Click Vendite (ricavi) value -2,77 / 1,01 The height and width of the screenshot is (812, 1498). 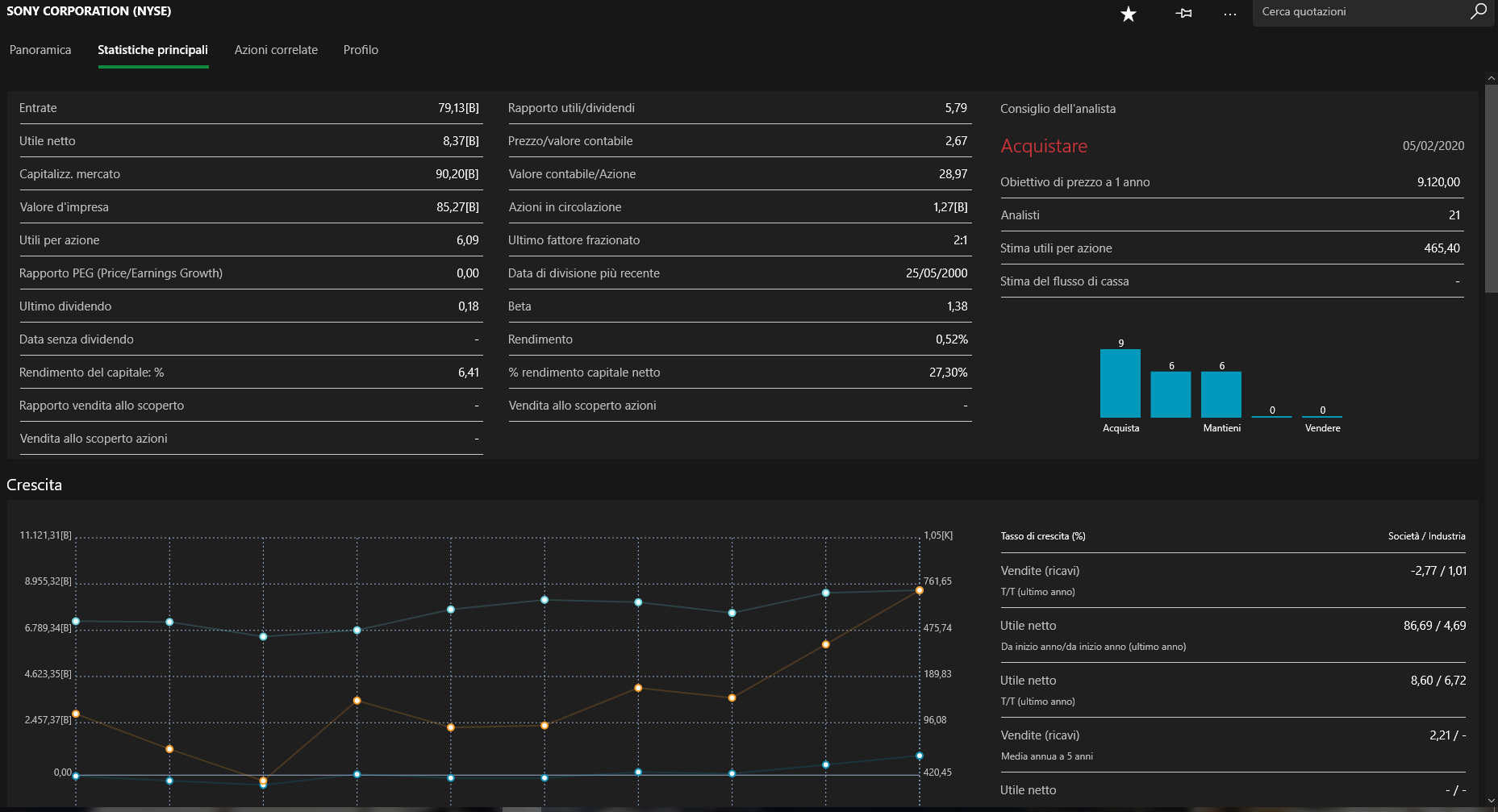click(x=1438, y=571)
